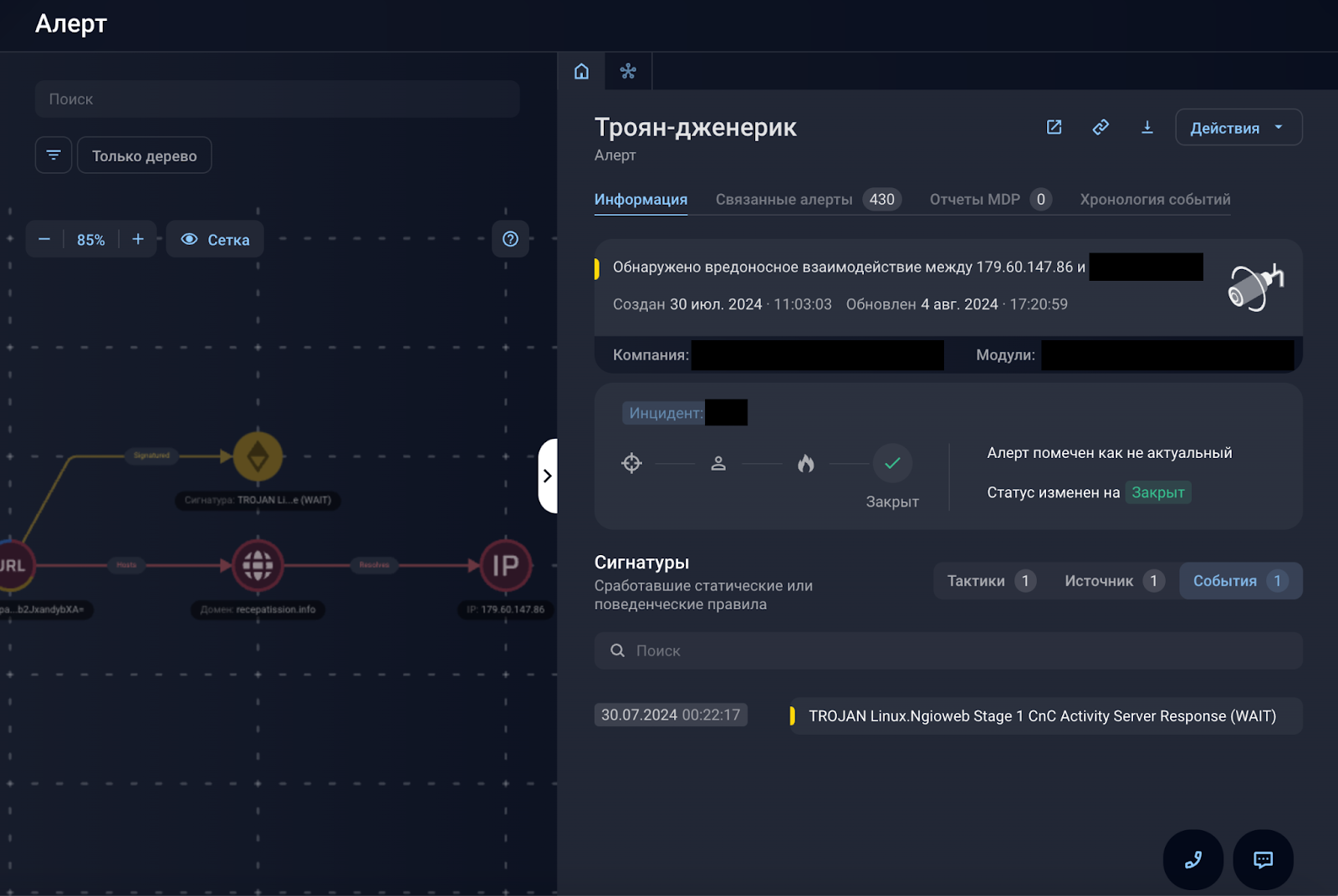Select the domain globe node

click(x=258, y=566)
